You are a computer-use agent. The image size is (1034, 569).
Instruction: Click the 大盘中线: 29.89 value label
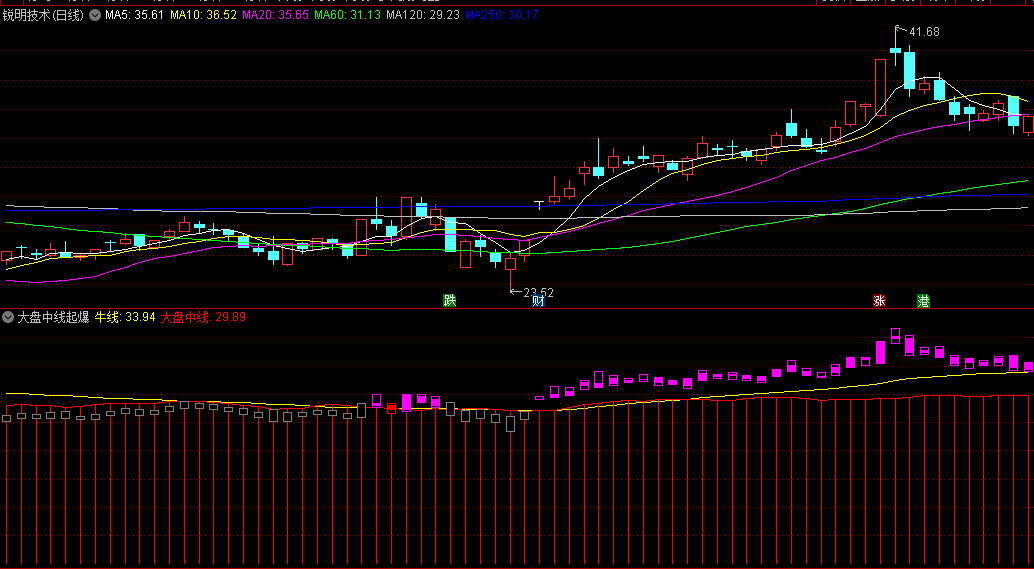click(203, 317)
